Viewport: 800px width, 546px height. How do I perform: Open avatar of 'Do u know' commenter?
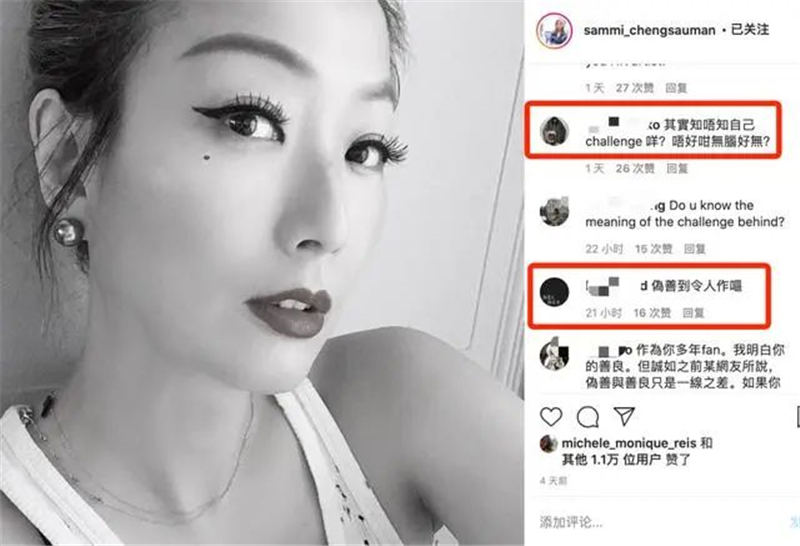555,211
